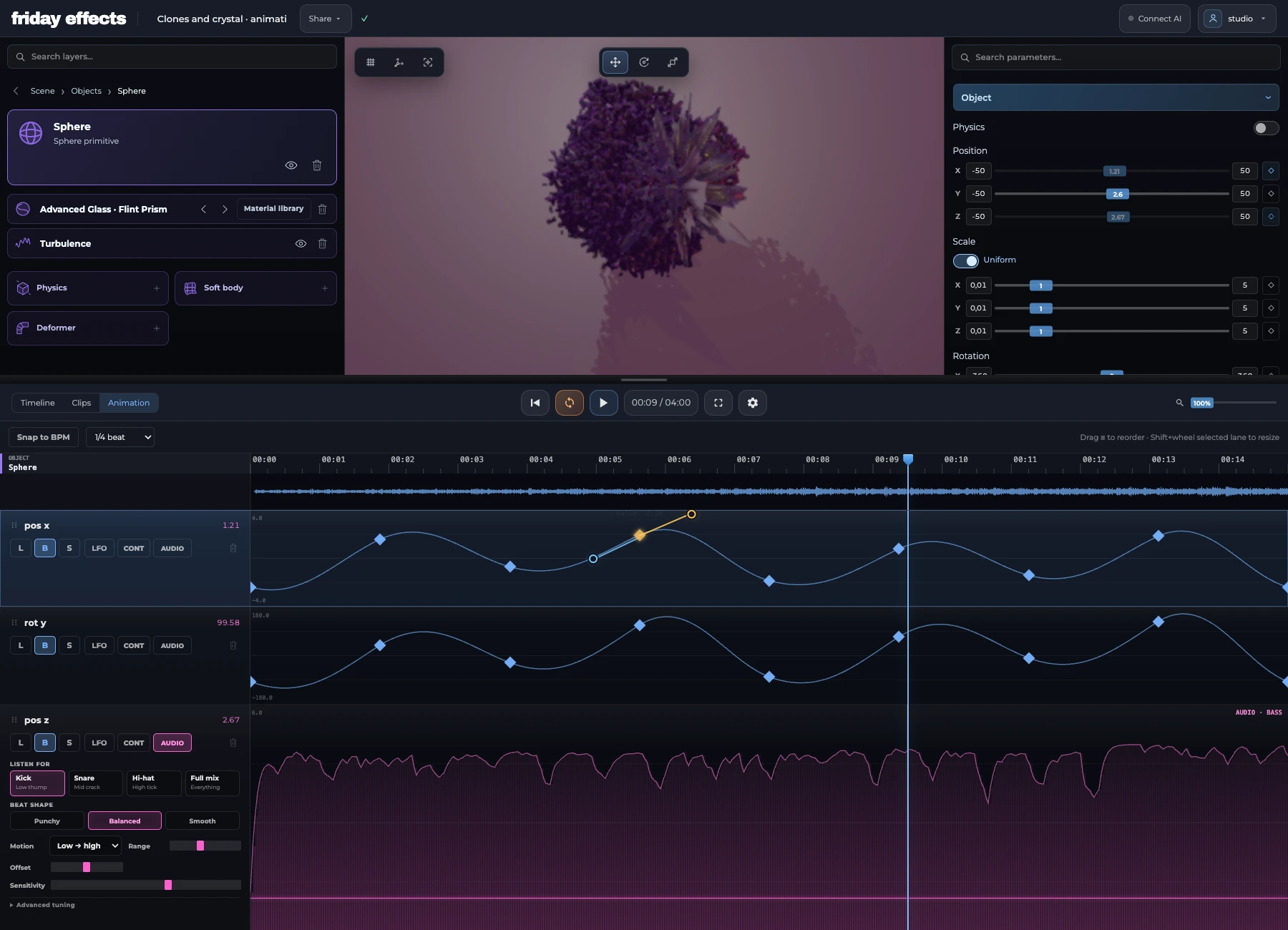This screenshot has height=930, width=1288.
Task: Toggle keyframe diamond for Position X
Action: click(x=1271, y=171)
